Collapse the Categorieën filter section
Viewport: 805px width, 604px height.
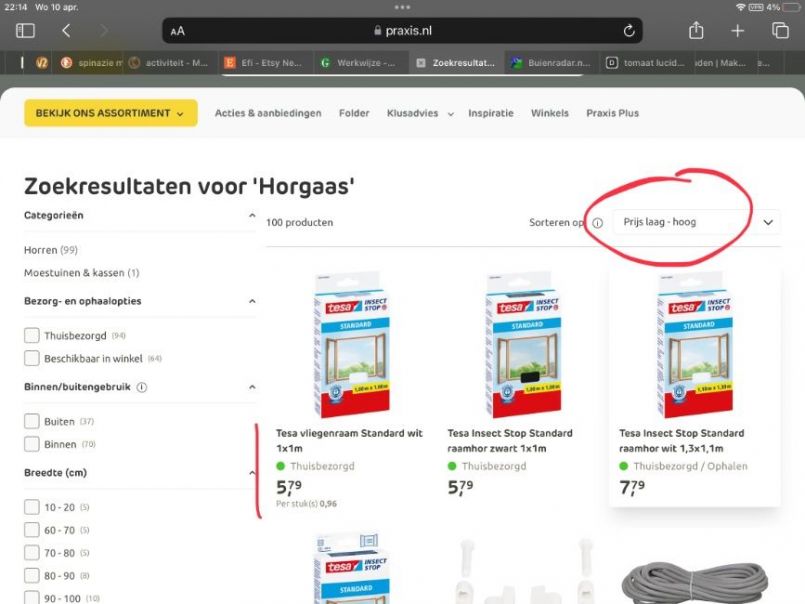tap(252, 215)
